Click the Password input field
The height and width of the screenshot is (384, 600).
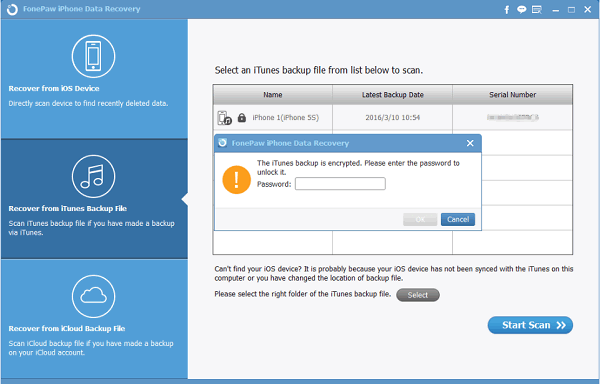[340, 184]
